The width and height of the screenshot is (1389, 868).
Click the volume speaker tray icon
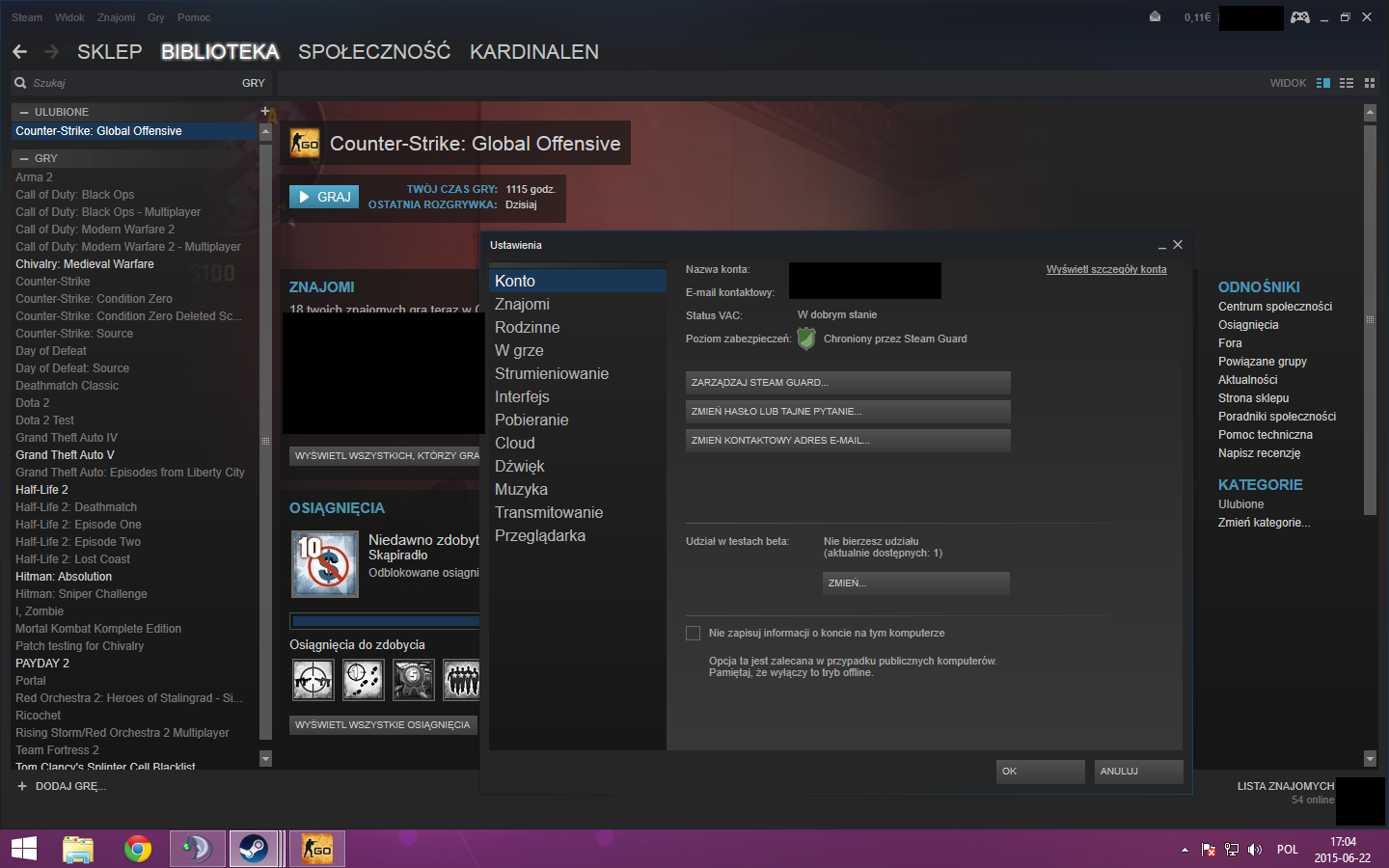1255,850
